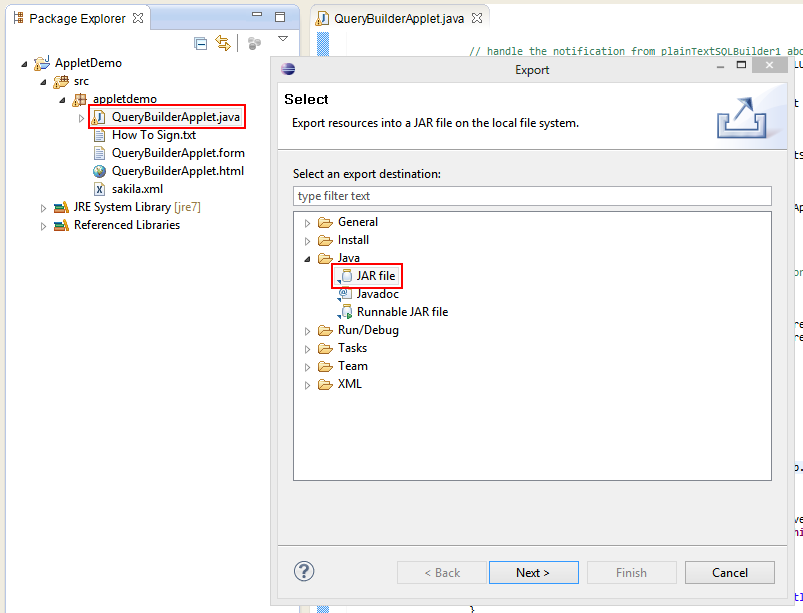Collapse the appletdemo package node
Viewport: 803px width, 613px height.
(62, 100)
